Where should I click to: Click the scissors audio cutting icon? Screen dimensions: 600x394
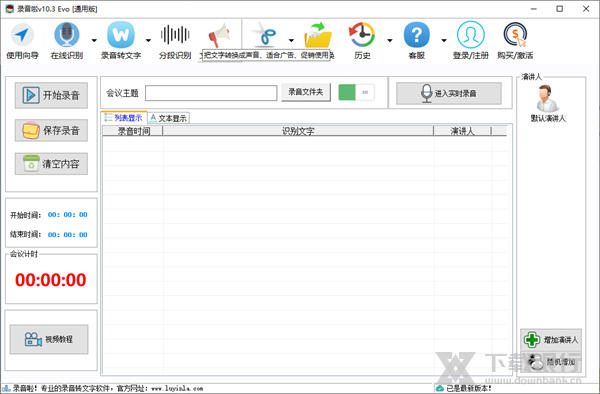pyautogui.click(x=264, y=34)
